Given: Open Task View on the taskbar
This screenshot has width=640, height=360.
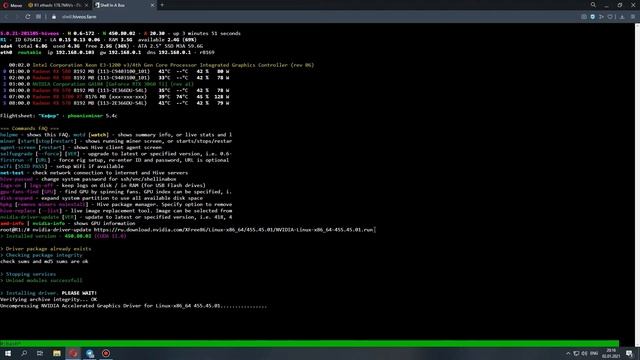Looking at the screenshot, I should 40,353.
